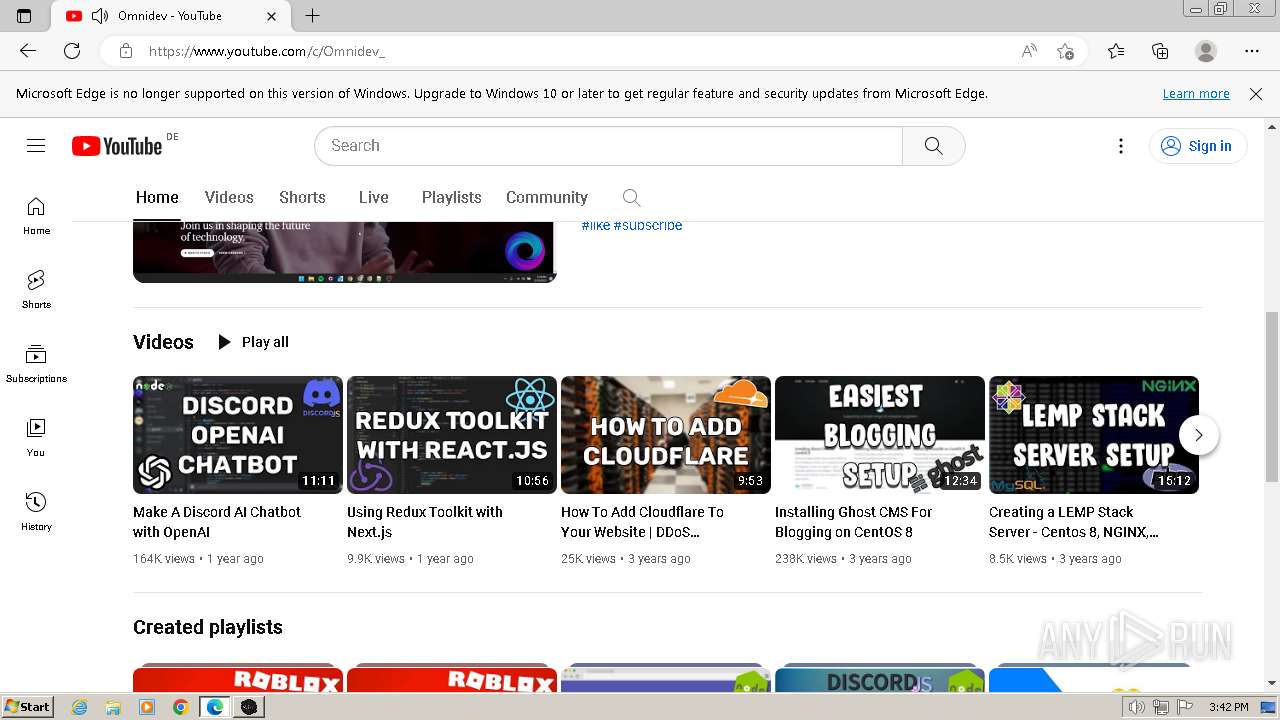Open Chrome from the taskbar
This screenshot has width=1280, height=720.
point(180,707)
